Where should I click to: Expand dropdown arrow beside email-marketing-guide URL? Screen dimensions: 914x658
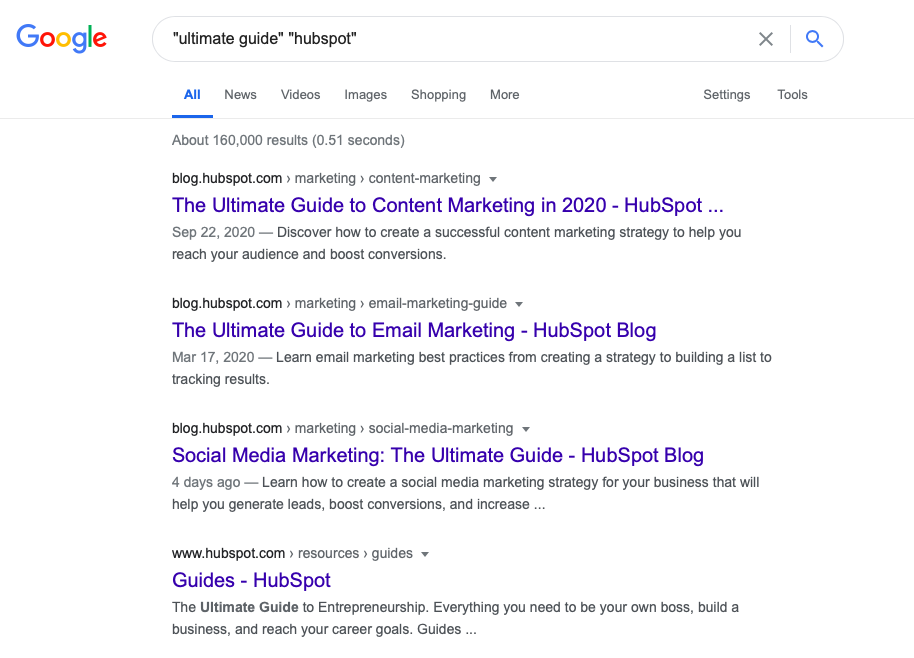(519, 304)
